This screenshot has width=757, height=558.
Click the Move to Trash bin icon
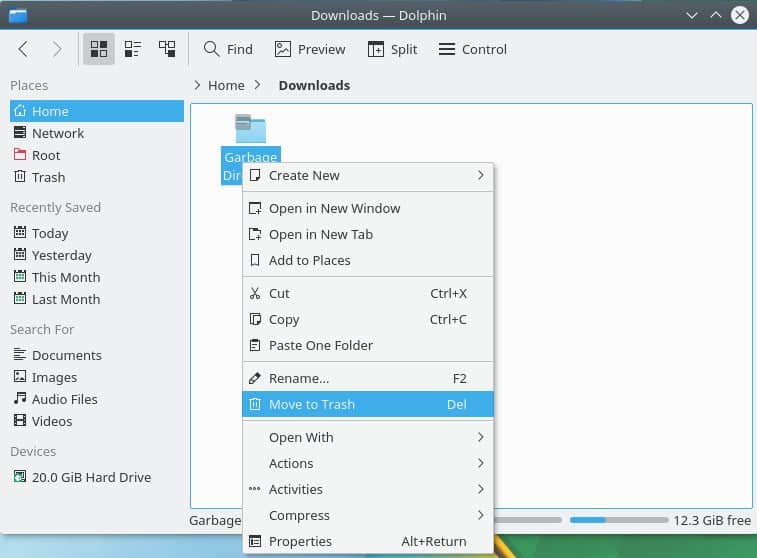[255, 404]
